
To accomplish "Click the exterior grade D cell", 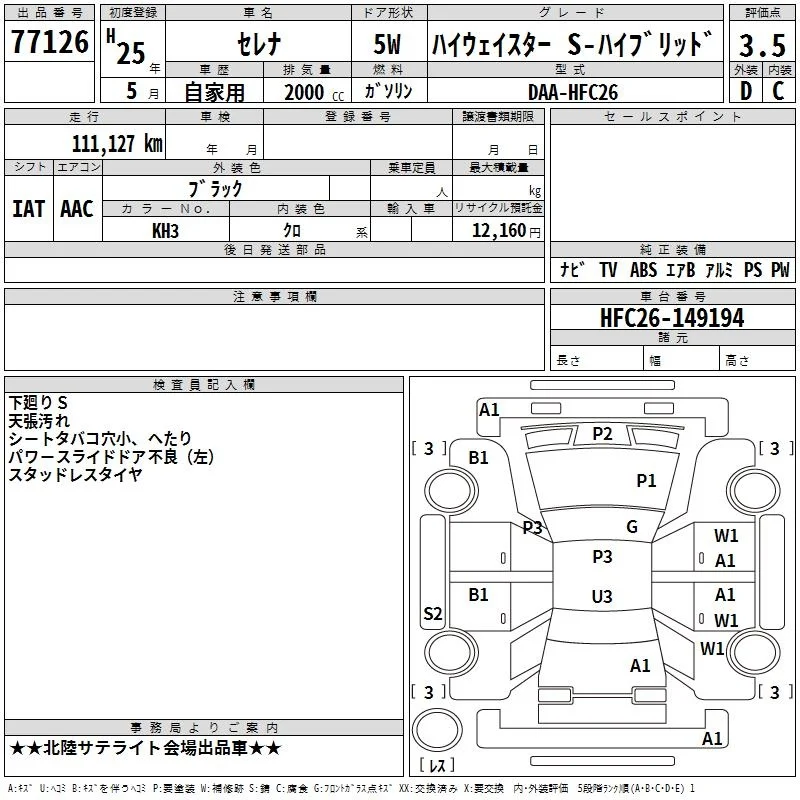I will pyautogui.click(x=746, y=91).
